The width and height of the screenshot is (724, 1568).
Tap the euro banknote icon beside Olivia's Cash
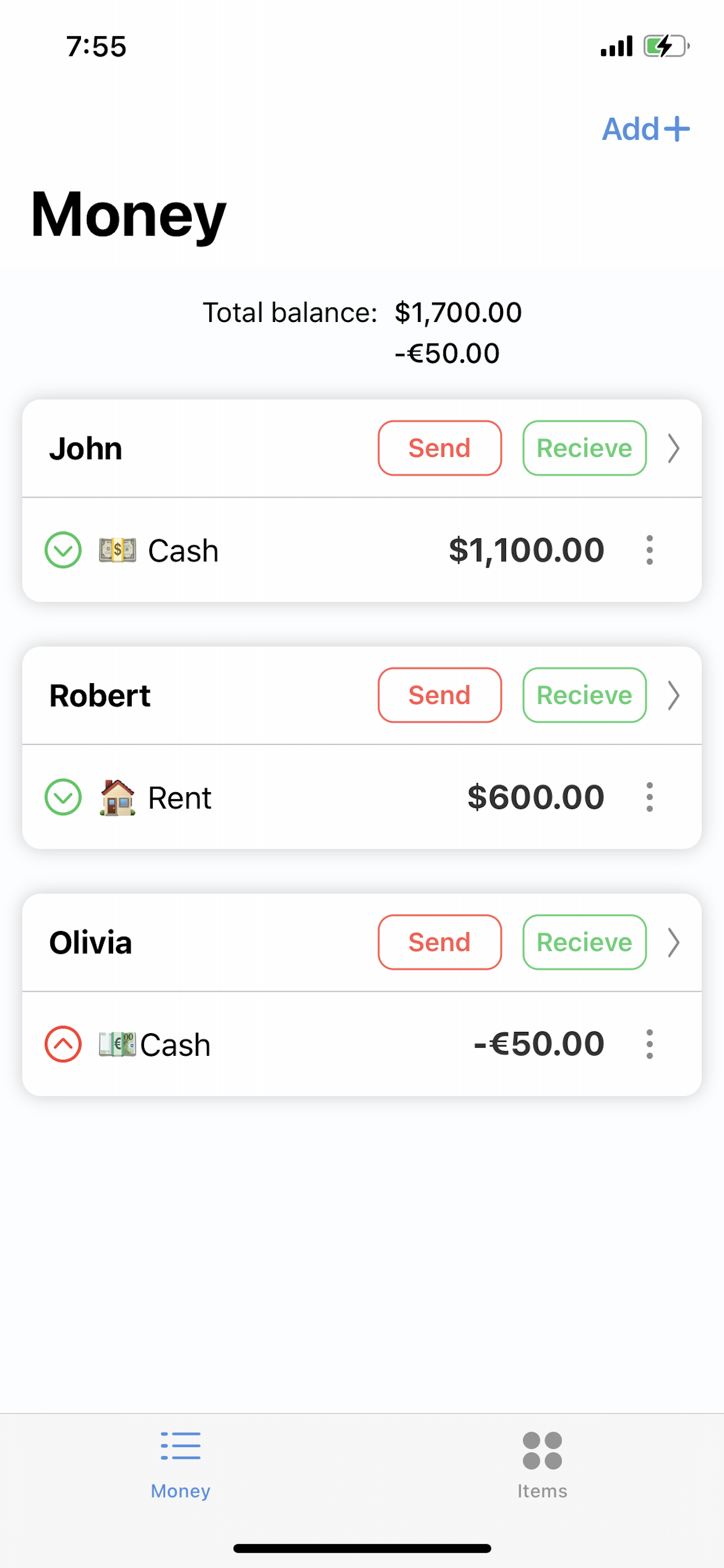coord(117,1045)
